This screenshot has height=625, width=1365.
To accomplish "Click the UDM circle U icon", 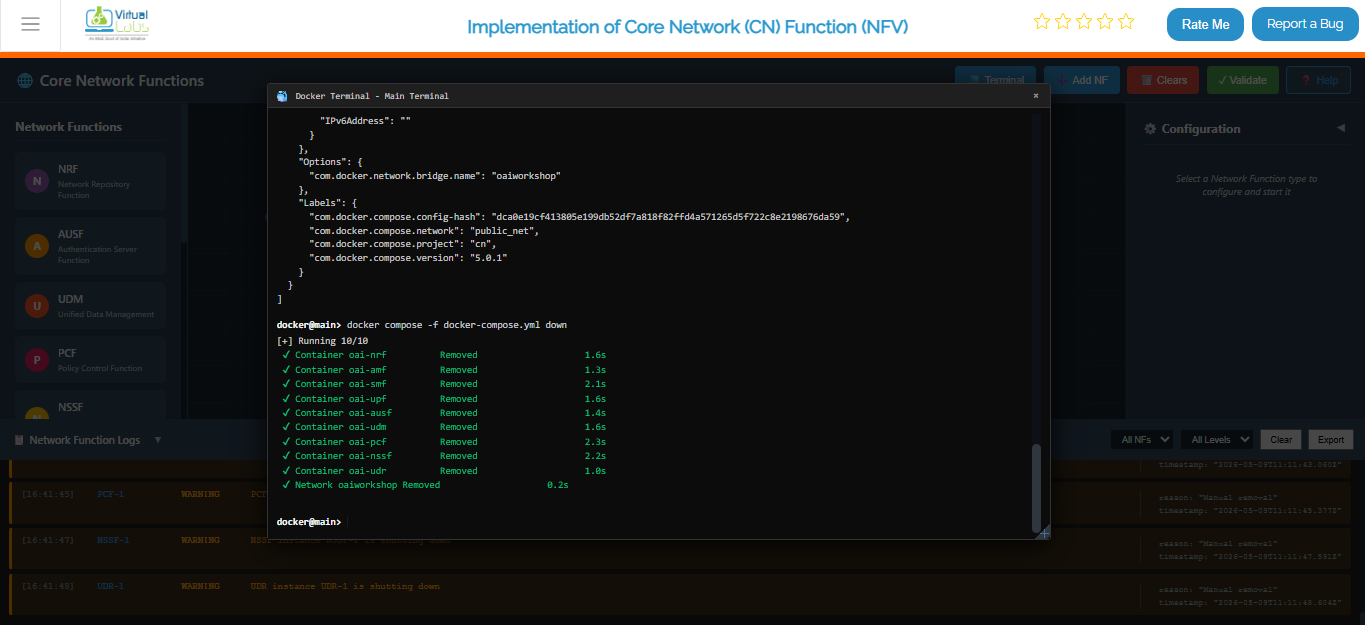I will pos(37,306).
